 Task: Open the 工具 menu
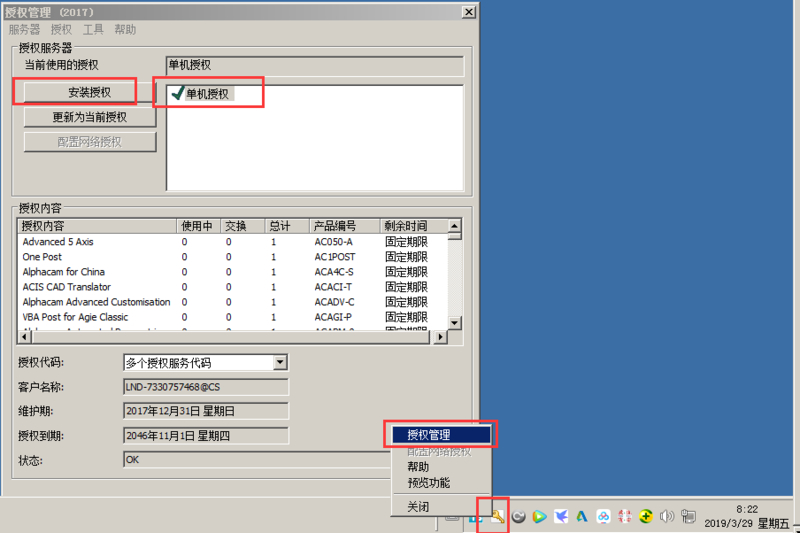coord(92,30)
